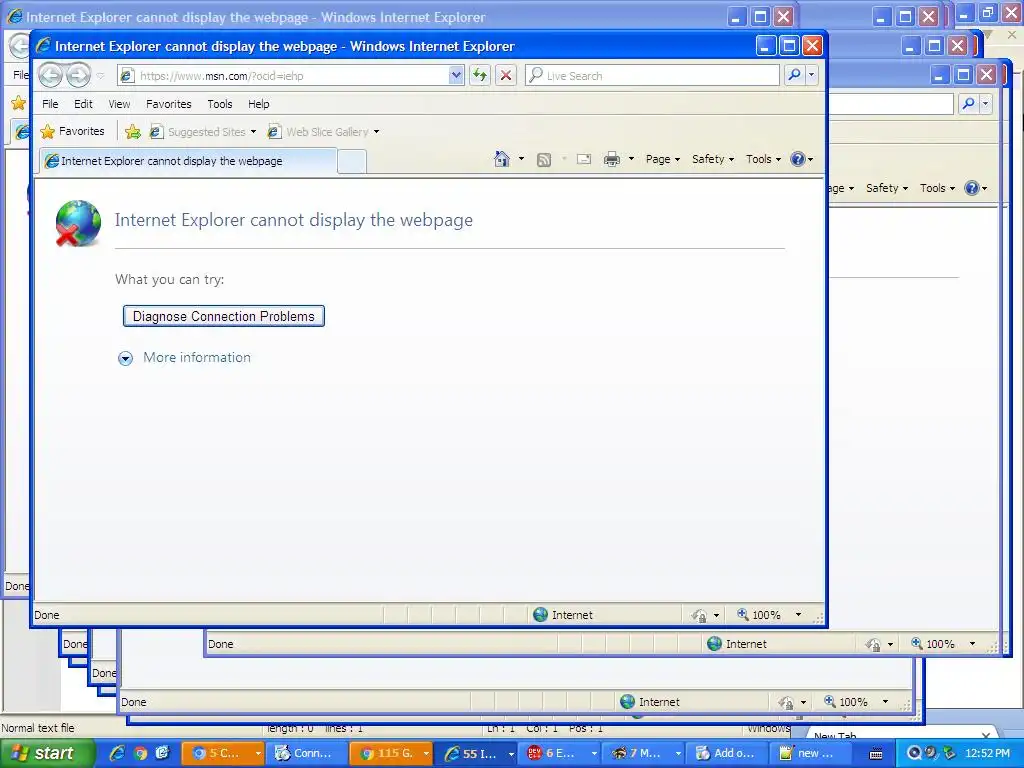Screen dimensions: 1024x768
Task: Open the '7 M...' taskbar group
Action: [645, 753]
